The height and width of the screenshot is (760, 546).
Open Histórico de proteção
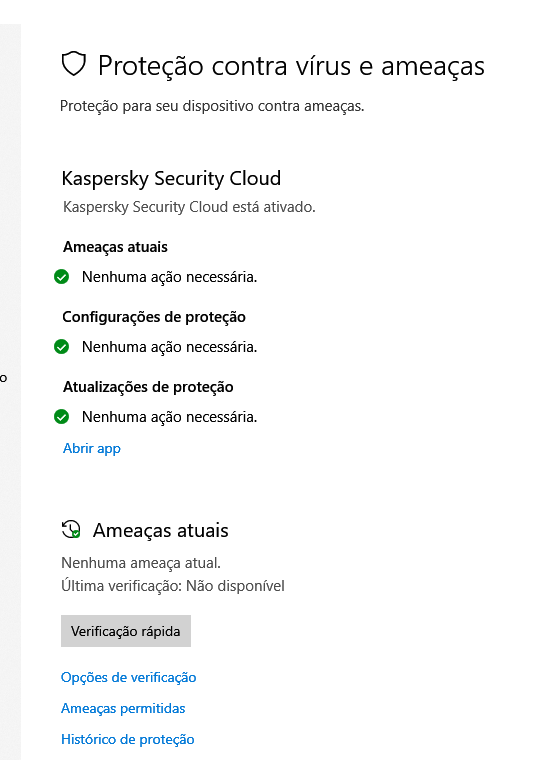128,739
